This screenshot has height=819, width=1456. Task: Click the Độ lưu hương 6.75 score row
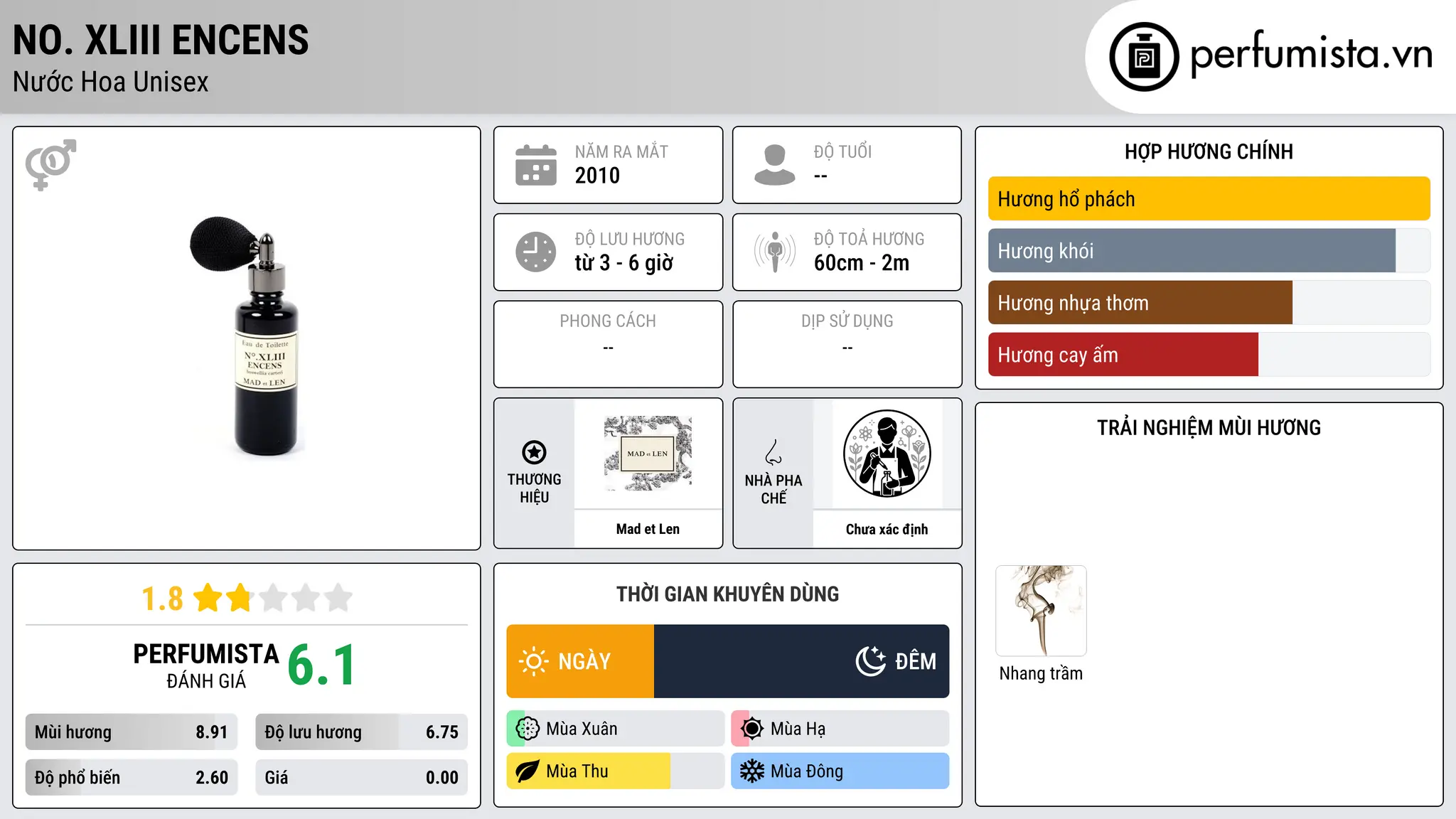pos(361,732)
